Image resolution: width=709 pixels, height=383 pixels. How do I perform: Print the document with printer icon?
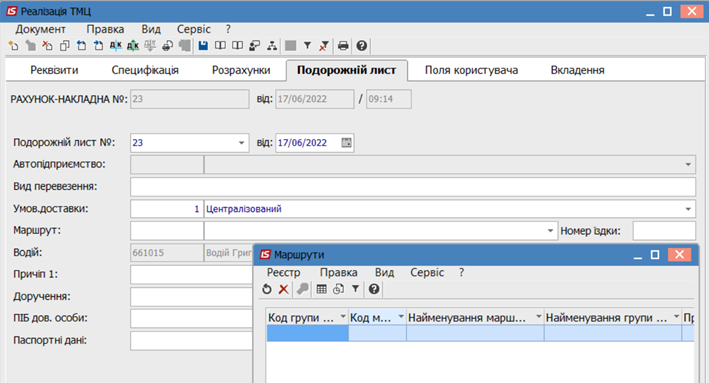pos(343,46)
